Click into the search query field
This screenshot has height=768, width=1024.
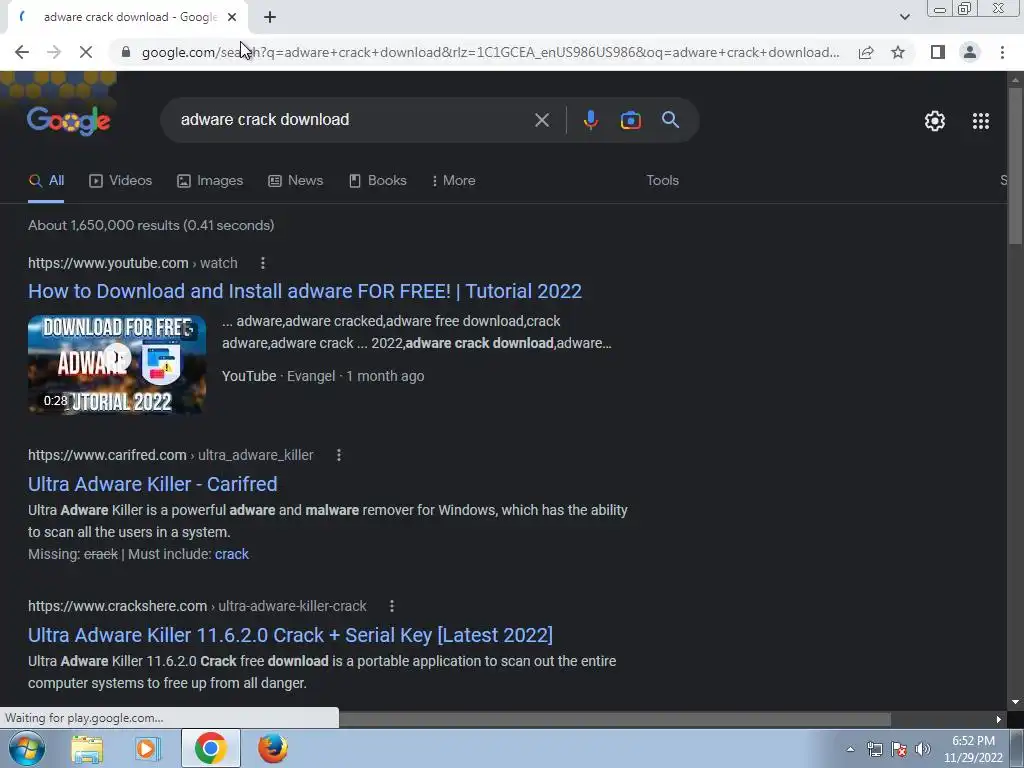coord(346,120)
